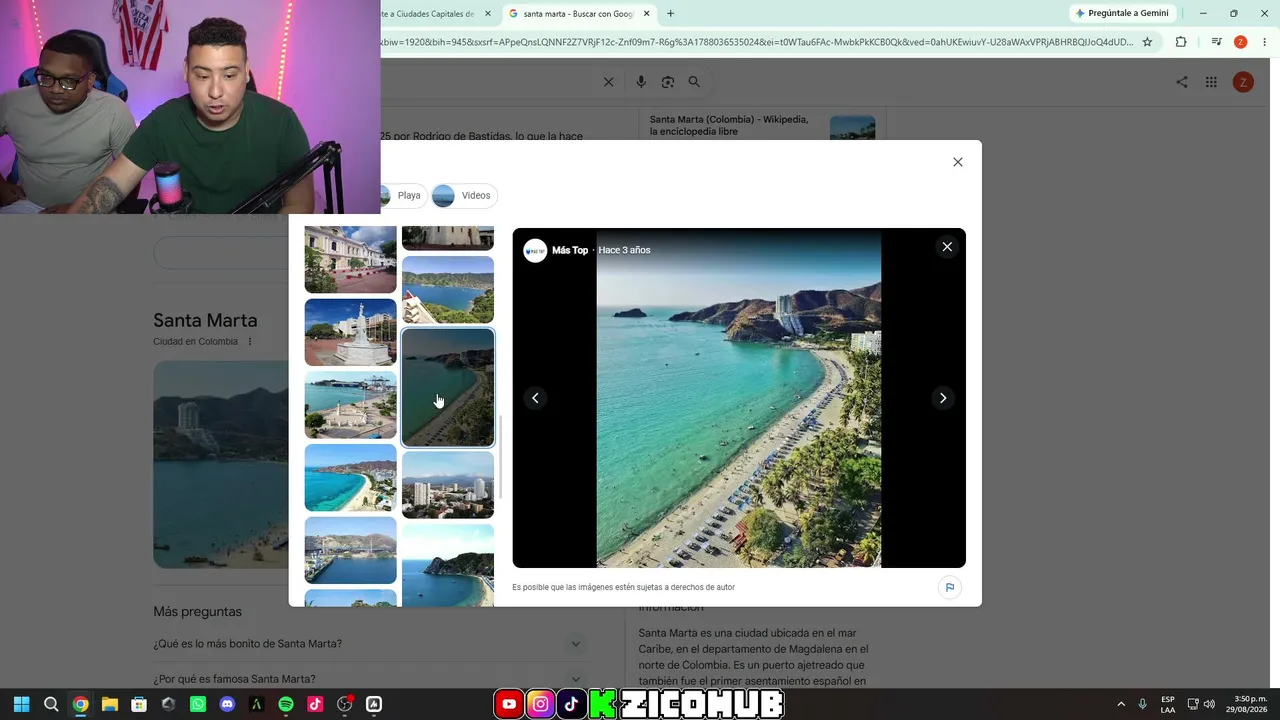
Task: Open the Más Top source link
Action: [570, 250]
